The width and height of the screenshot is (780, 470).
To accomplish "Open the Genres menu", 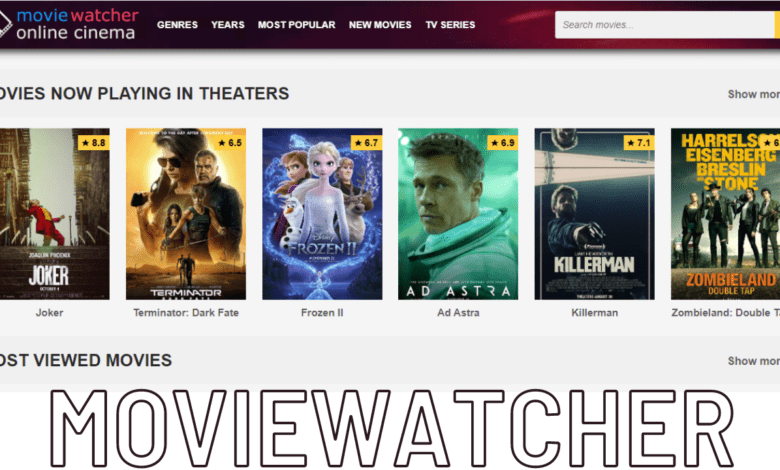I will tap(177, 25).
